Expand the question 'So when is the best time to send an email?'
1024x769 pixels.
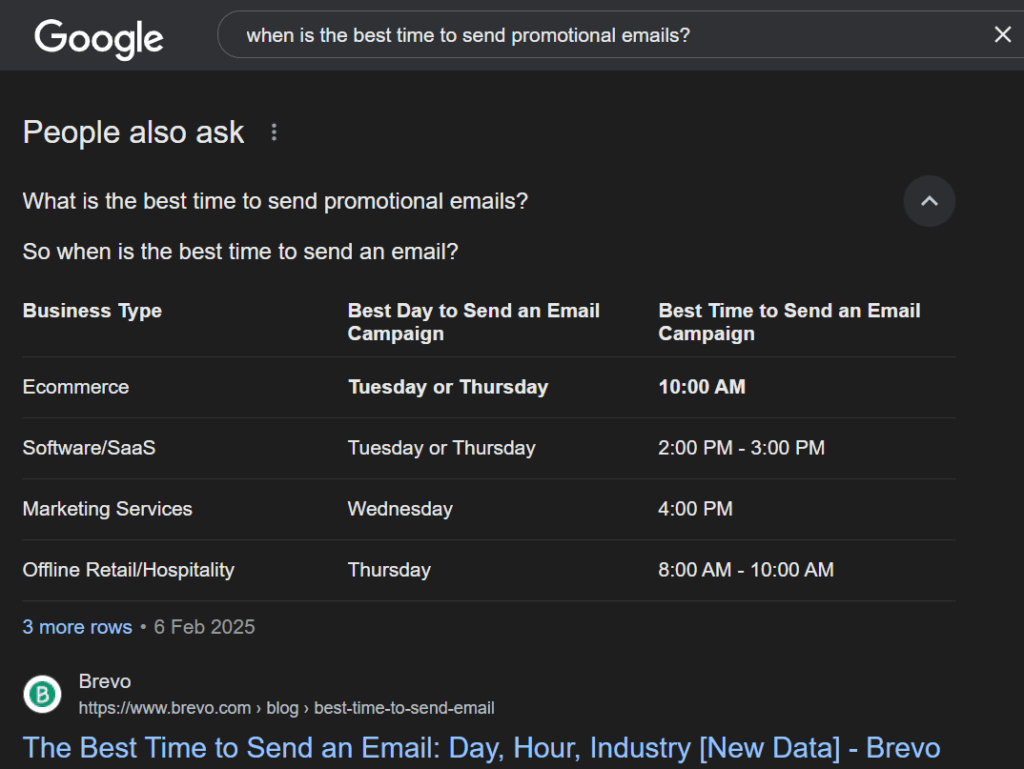tap(240, 251)
